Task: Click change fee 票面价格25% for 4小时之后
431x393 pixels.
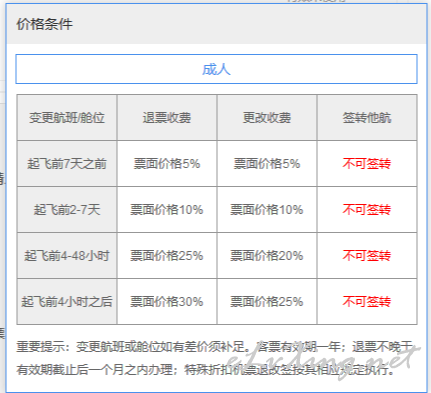Action: [267, 302]
